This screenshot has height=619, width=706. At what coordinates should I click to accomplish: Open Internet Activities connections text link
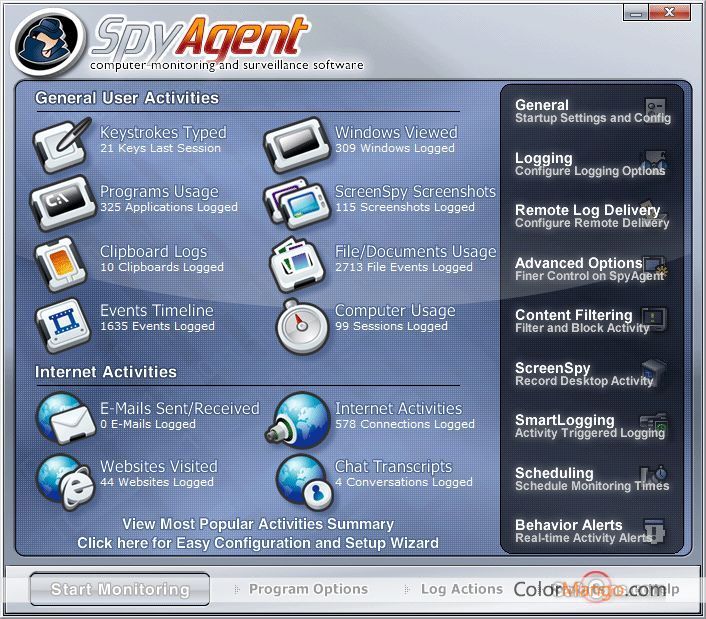(404, 415)
